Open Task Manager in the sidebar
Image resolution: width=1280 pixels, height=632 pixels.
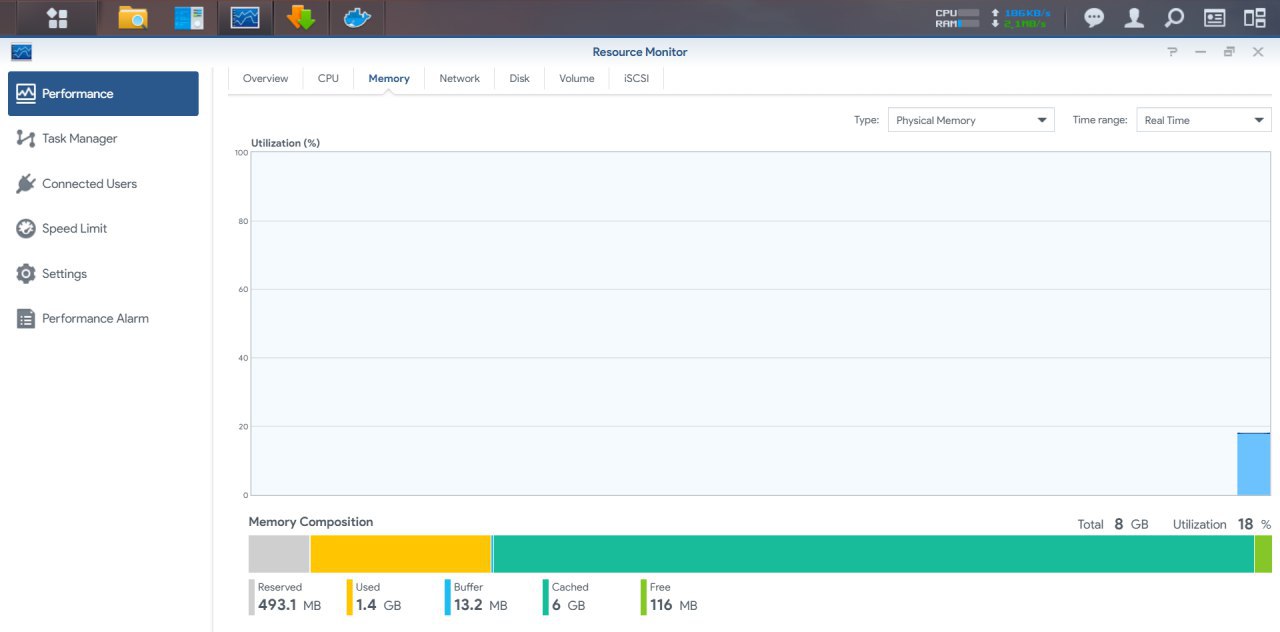(103, 138)
